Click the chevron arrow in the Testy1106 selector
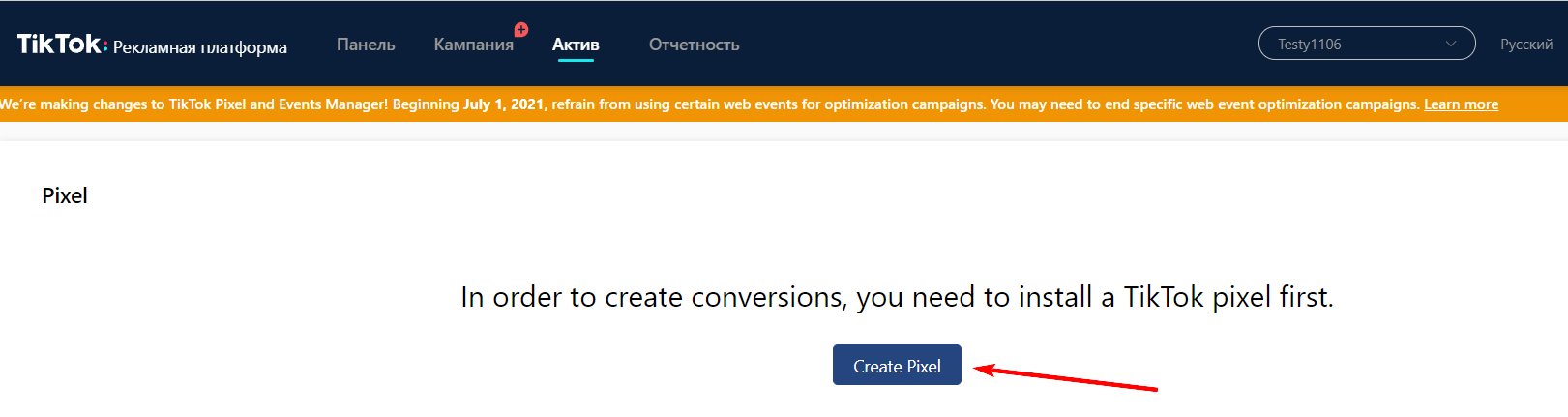 point(1450,44)
